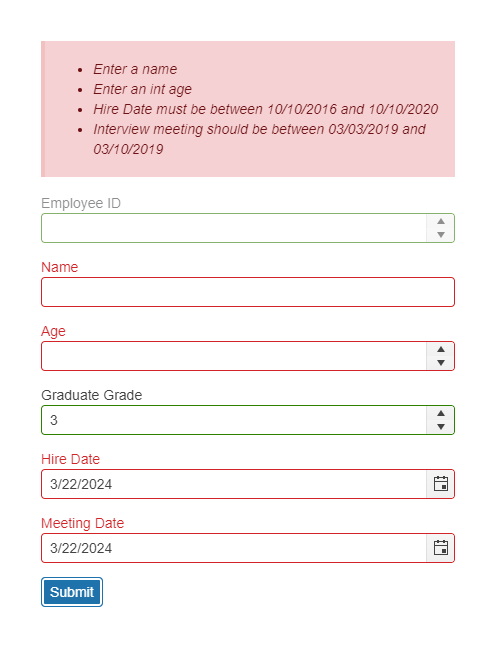
Task: Decrease the Age value with down arrow
Action: (x=440, y=362)
